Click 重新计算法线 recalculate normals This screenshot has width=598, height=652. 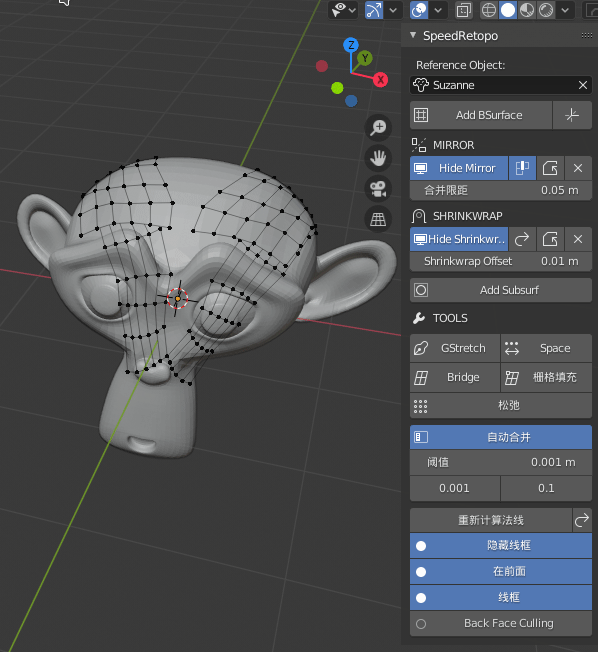click(491, 520)
